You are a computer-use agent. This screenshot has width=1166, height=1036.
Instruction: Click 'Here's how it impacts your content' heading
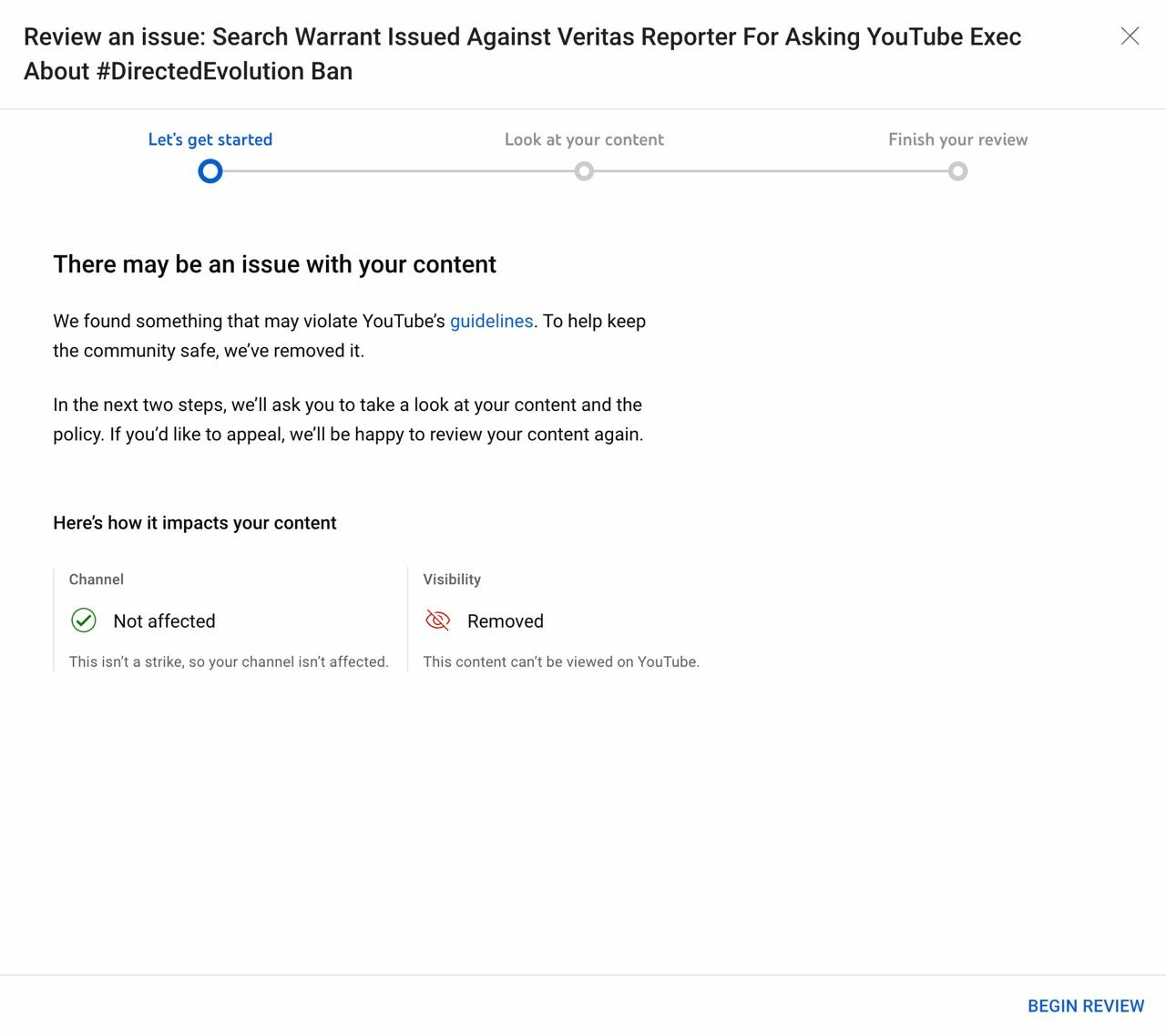pos(195,523)
